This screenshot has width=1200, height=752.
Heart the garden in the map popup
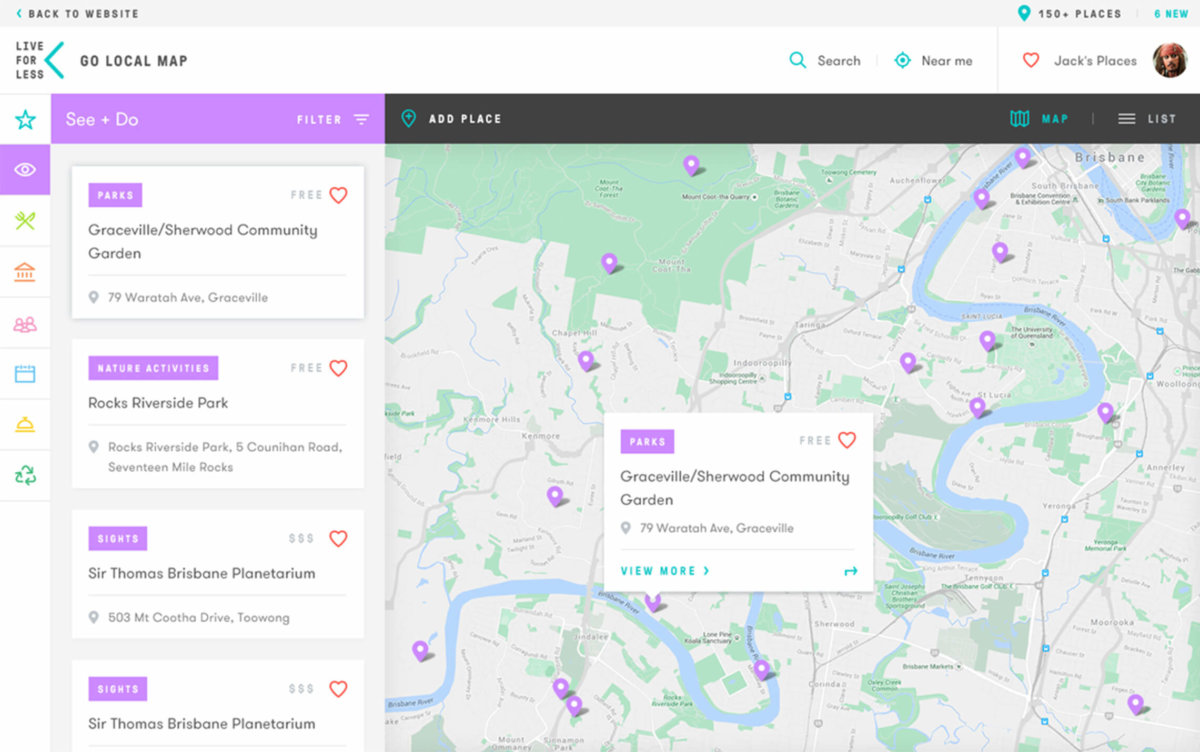tap(848, 440)
